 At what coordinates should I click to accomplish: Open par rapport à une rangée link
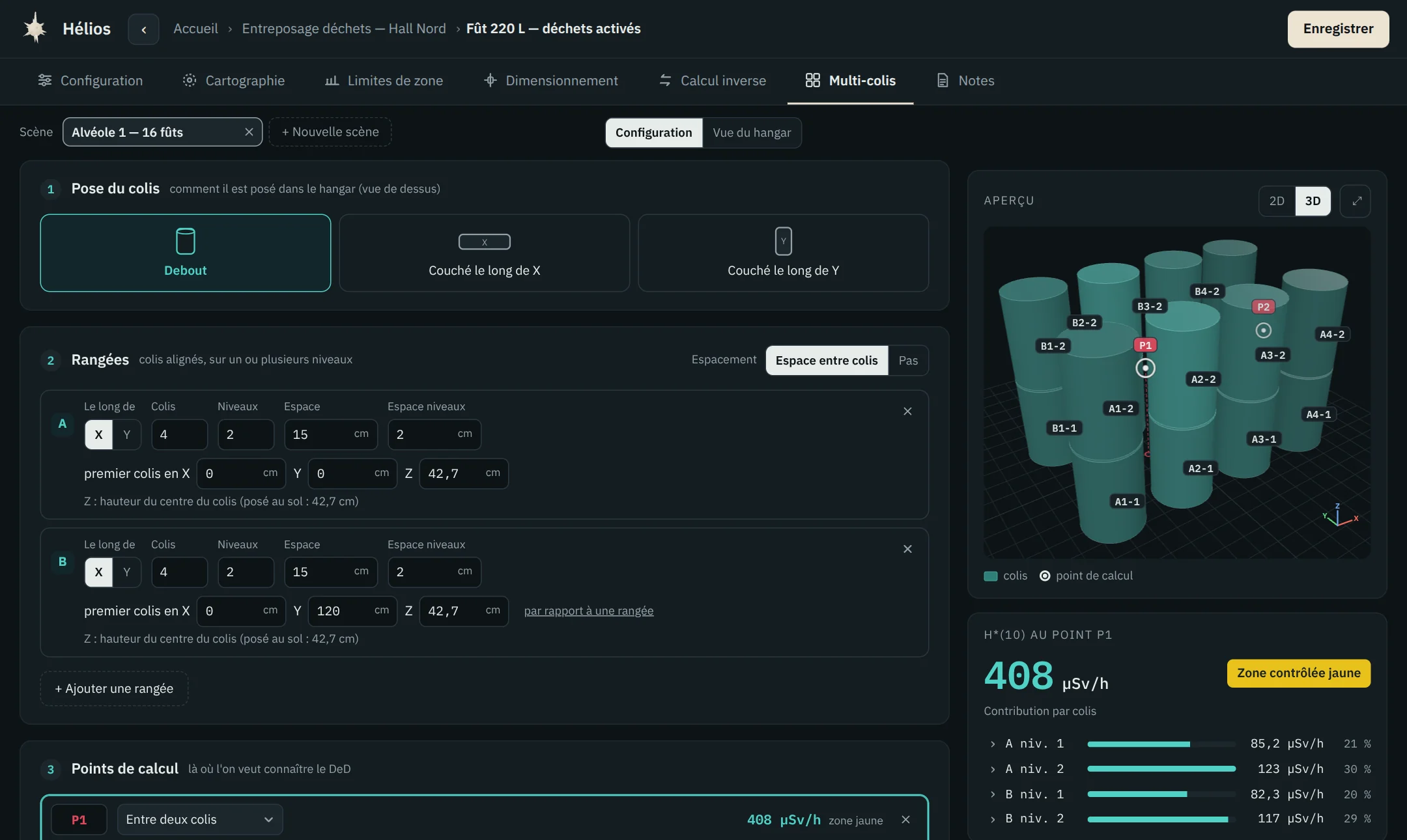589,611
